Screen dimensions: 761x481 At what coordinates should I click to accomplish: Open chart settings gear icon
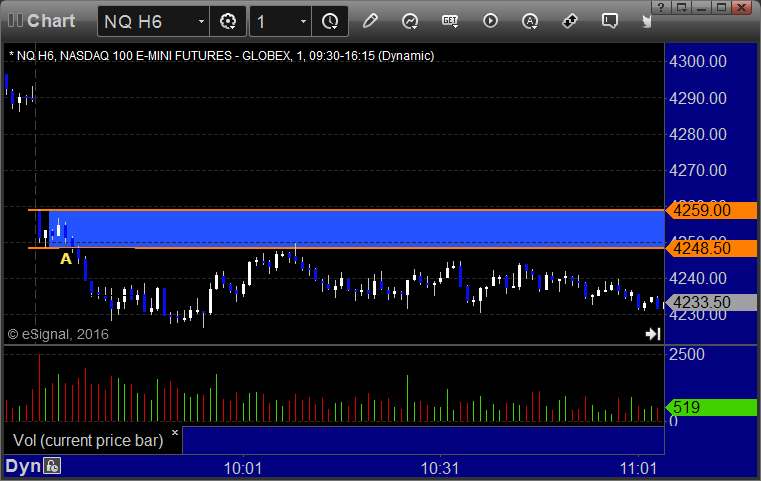click(x=228, y=21)
